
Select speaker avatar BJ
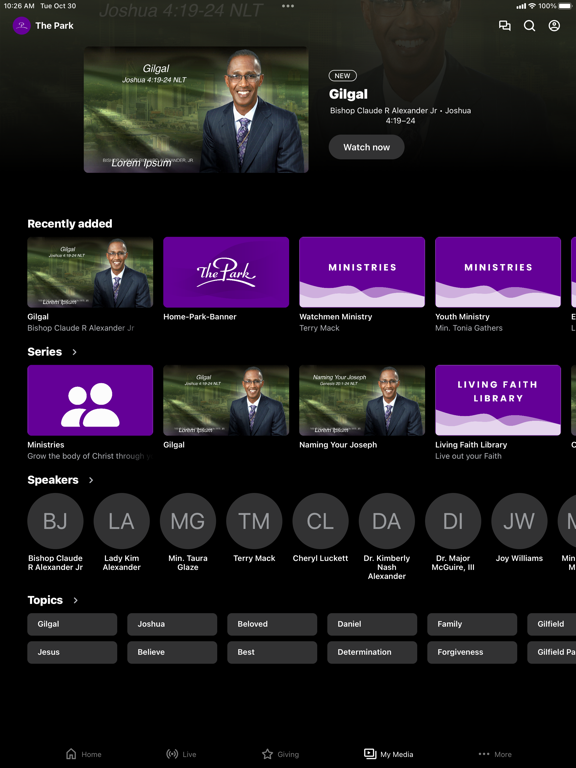55,521
